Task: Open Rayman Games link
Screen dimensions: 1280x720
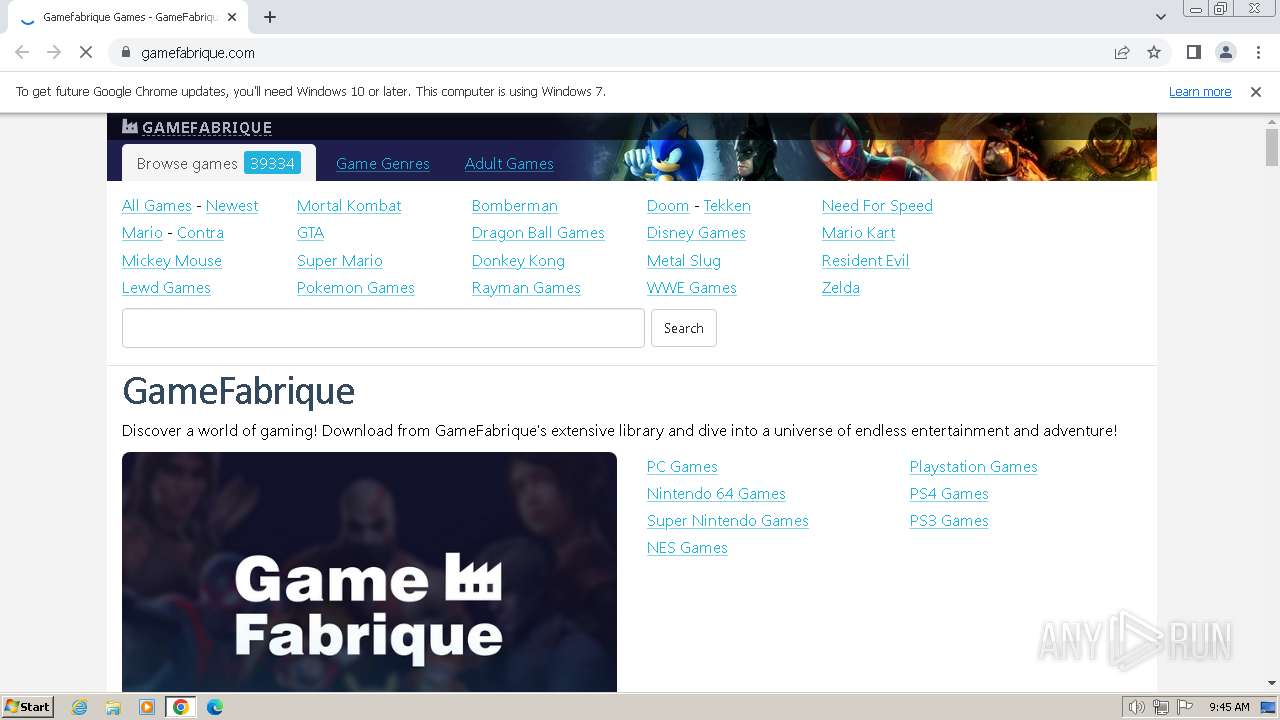Action: (526, 288)
